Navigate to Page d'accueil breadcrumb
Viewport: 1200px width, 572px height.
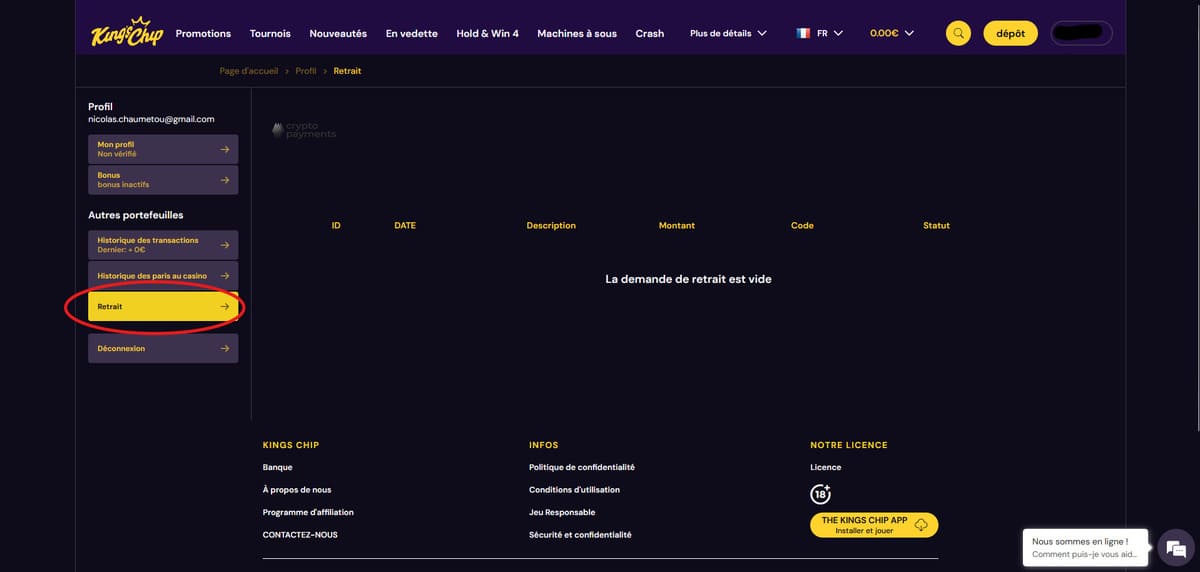(x=248, y=71)
